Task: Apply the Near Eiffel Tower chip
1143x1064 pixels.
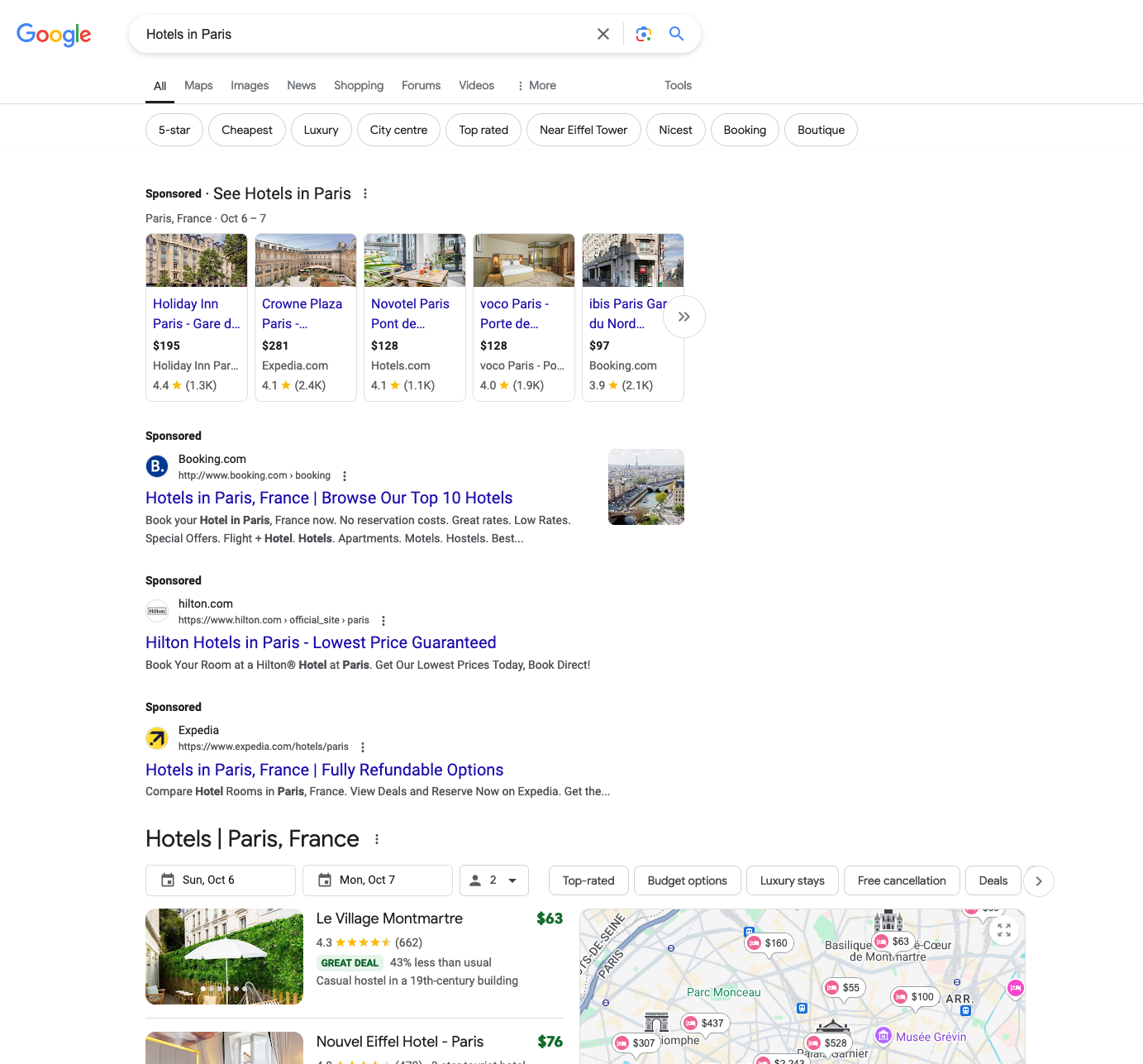Action: pyautogui.click(x=583, y=130)
